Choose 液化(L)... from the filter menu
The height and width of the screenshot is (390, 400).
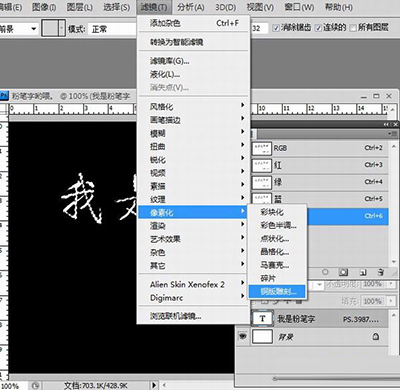(x=193, y=74)
